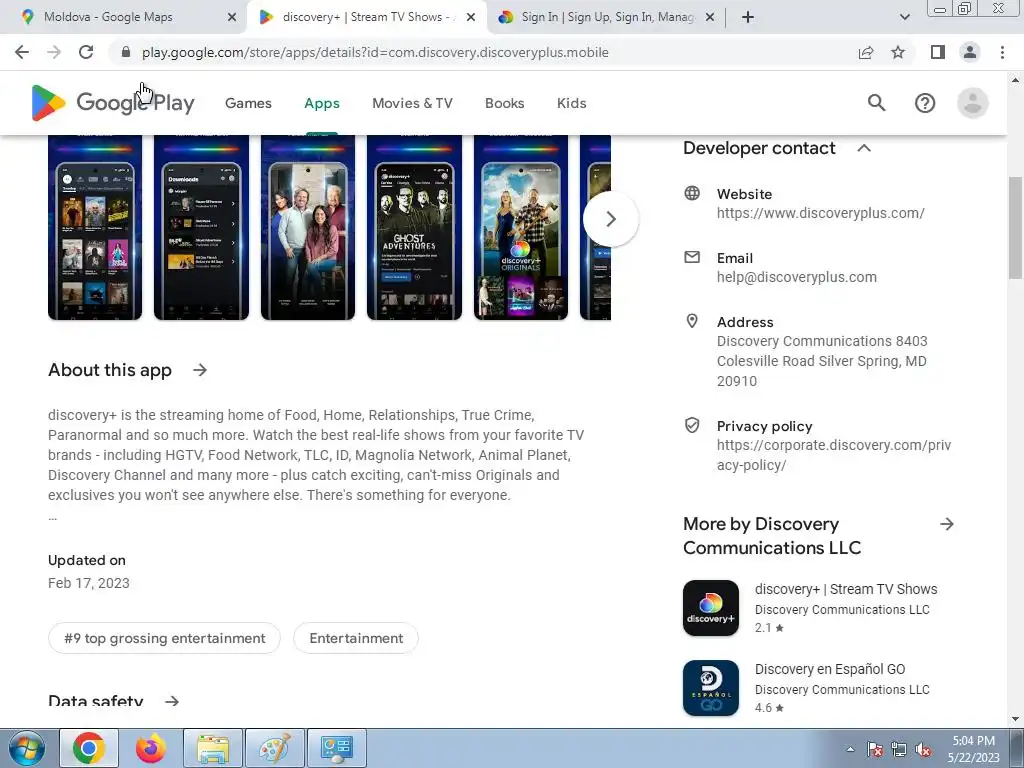The image size is (1024, 768).
Task: Reload the page with the refresh icon
Action: coord(86,52)
